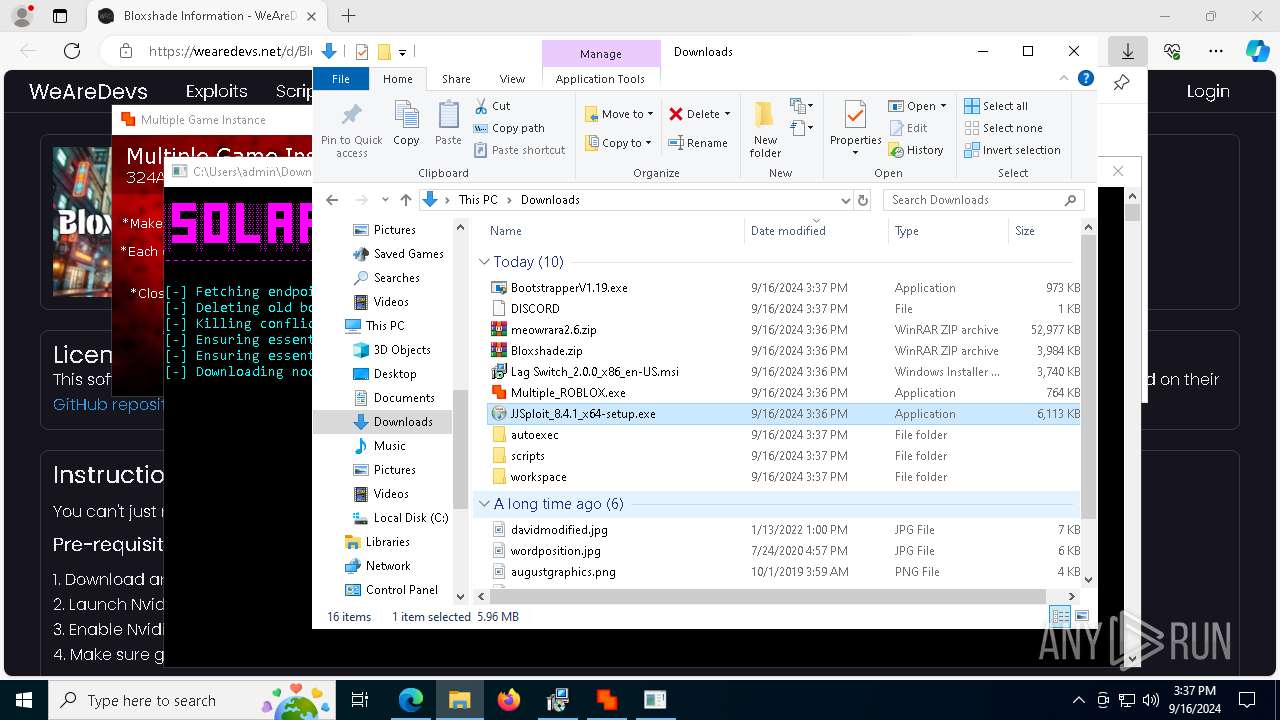This screenshot has width=1280, height=720.
Task: Open Explorer Help question mark icon
Action: [x=1085, y=78]
